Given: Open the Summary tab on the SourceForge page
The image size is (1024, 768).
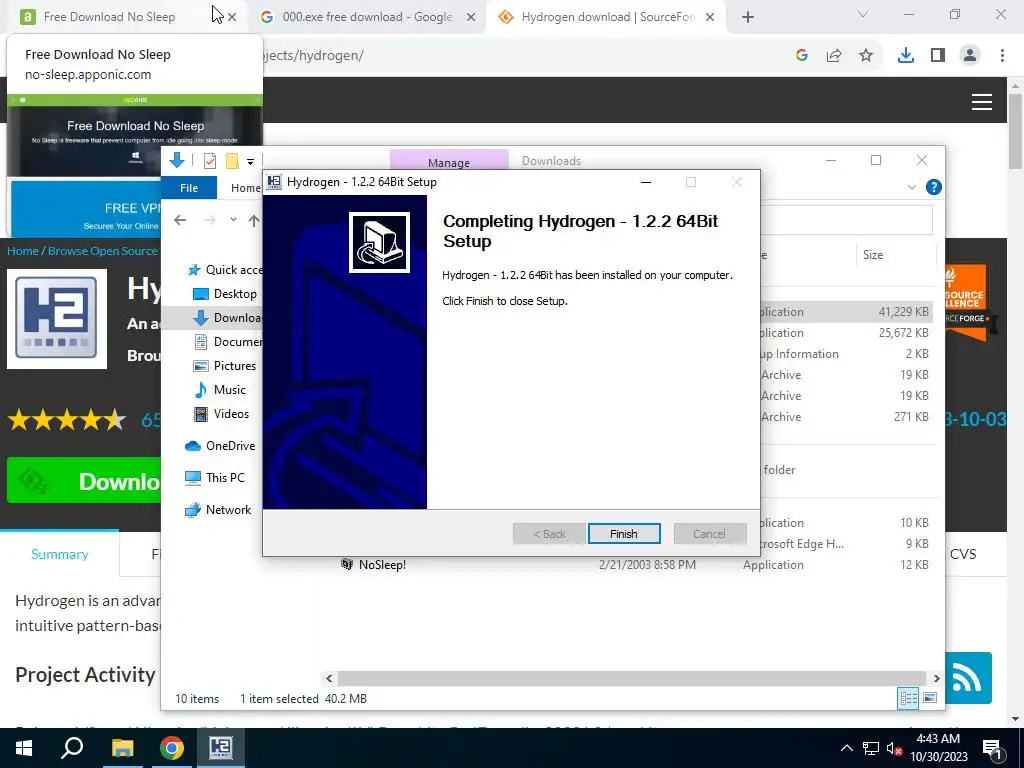Looking at the screenshot, I should tap(59, 554).
